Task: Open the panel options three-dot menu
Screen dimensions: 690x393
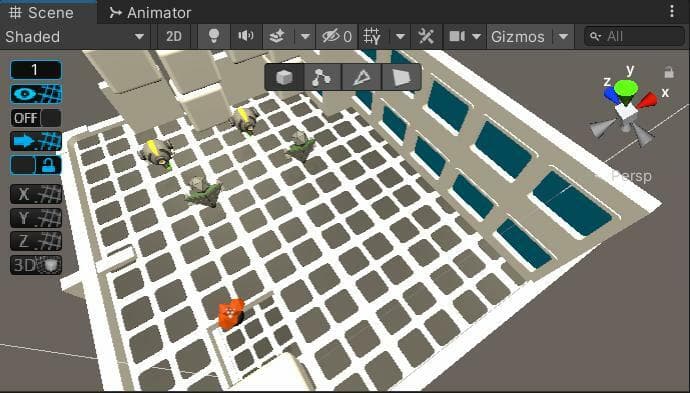Action: tap(672, 11)
